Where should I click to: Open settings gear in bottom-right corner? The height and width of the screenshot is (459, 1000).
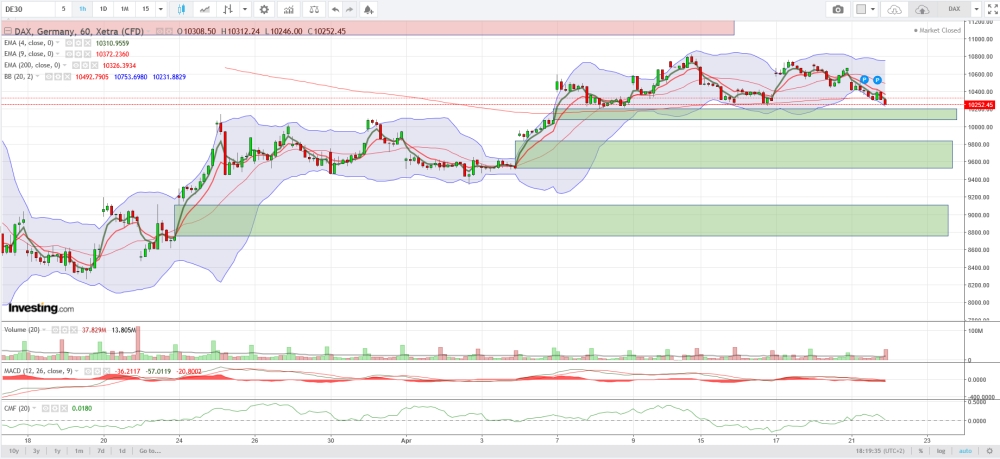pyautogui.click(x=989, y=451)
